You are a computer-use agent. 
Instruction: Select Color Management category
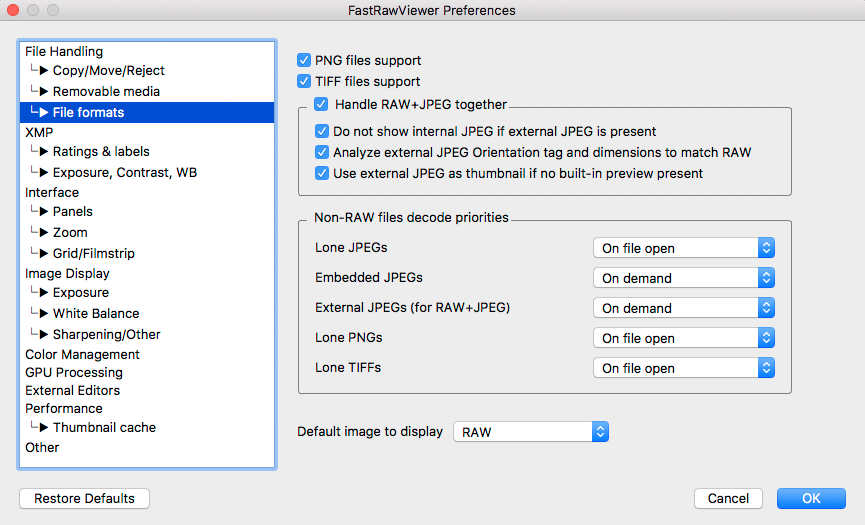click(x=82, y=354)
